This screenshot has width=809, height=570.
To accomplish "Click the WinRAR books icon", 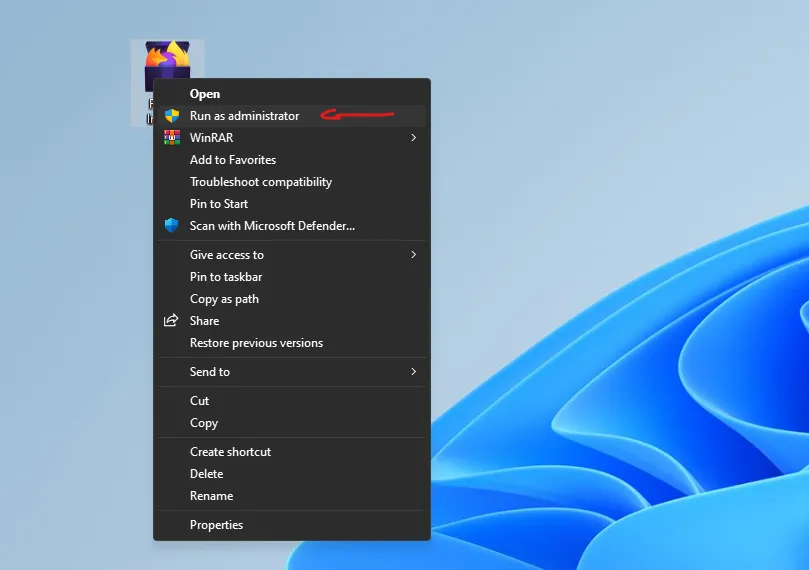I will coord(171,138).
